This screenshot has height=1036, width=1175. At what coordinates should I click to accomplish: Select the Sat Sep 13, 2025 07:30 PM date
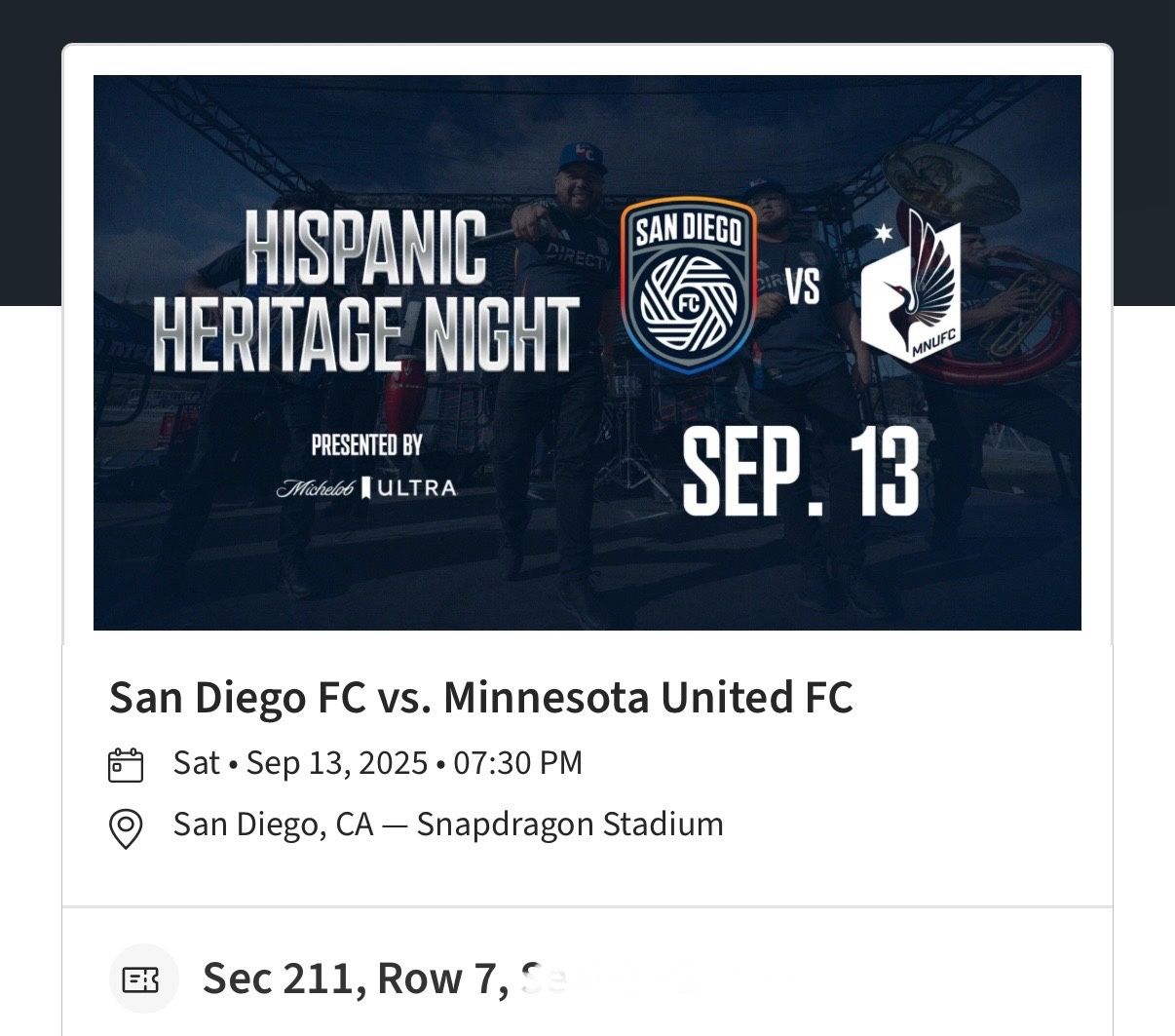coord(378,762)
